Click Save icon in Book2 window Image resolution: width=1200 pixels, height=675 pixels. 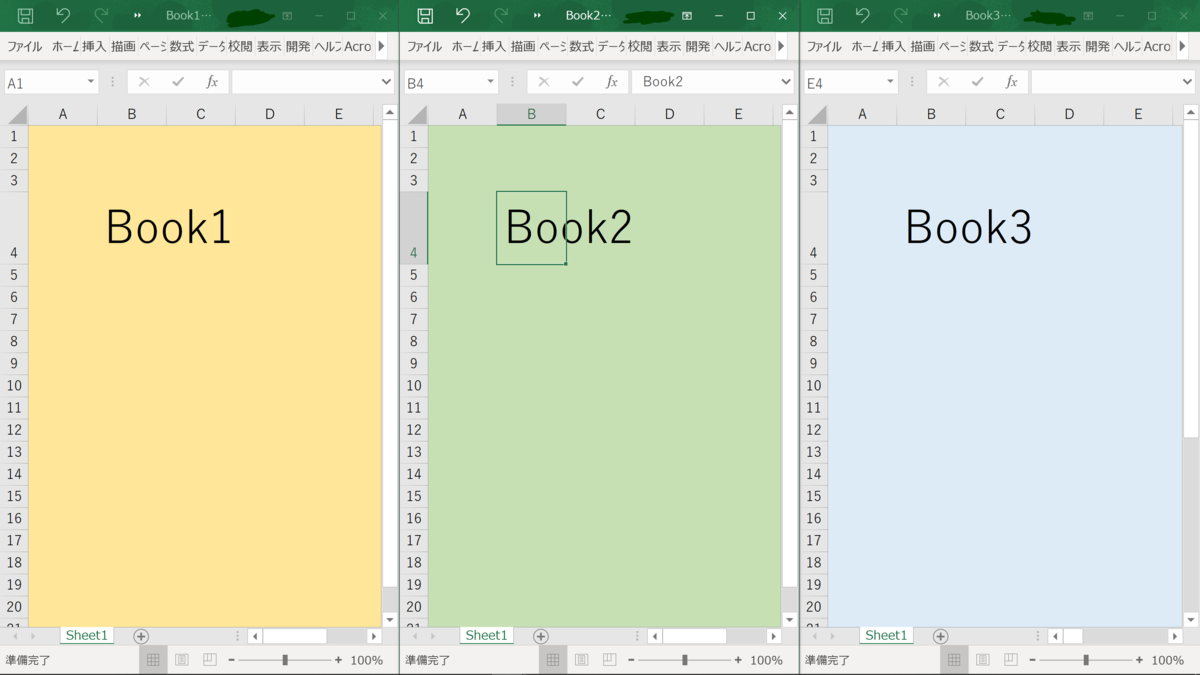(x=425, y=15)
